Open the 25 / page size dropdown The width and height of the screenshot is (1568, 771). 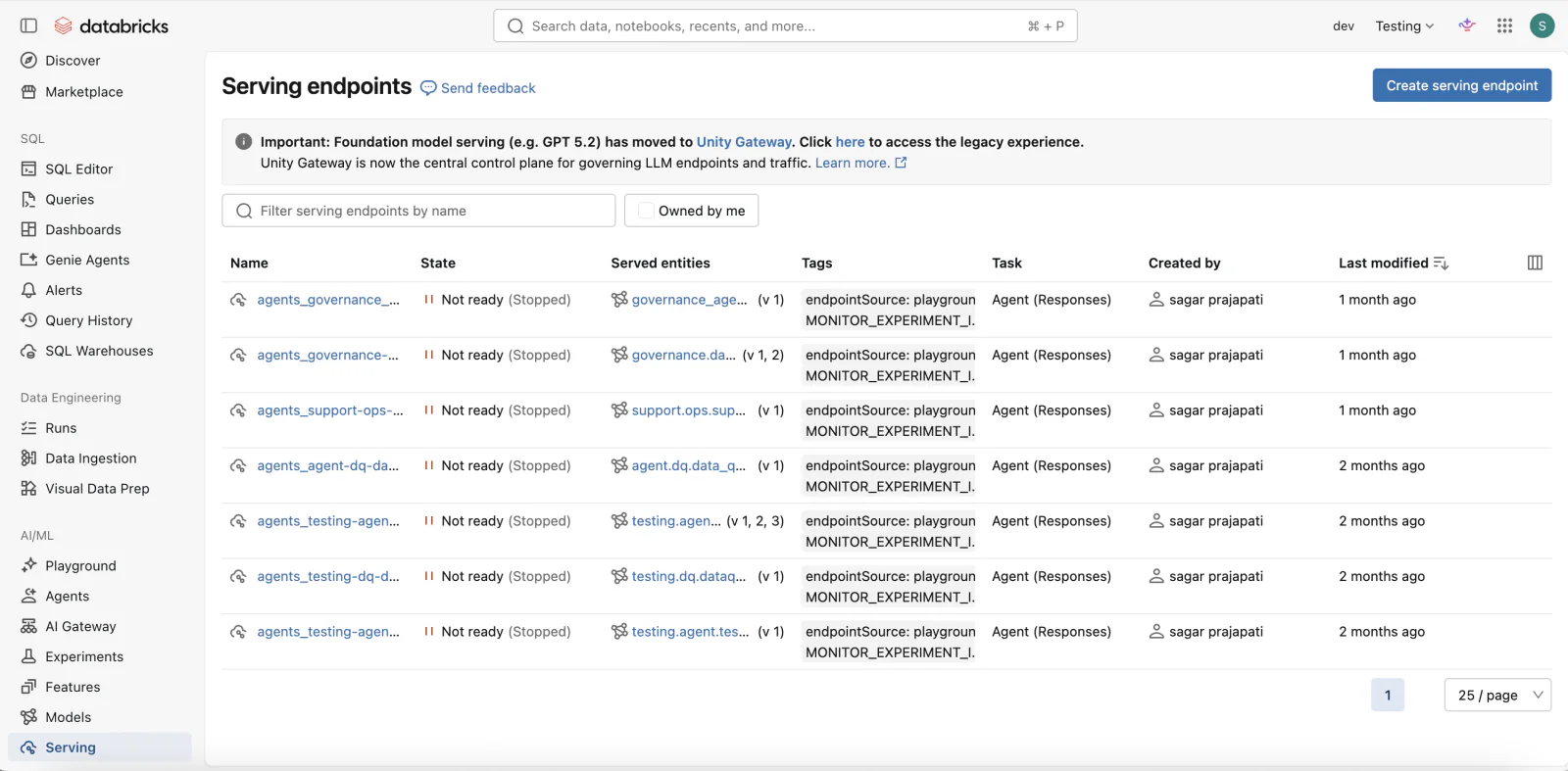[x=1497, y=695]
